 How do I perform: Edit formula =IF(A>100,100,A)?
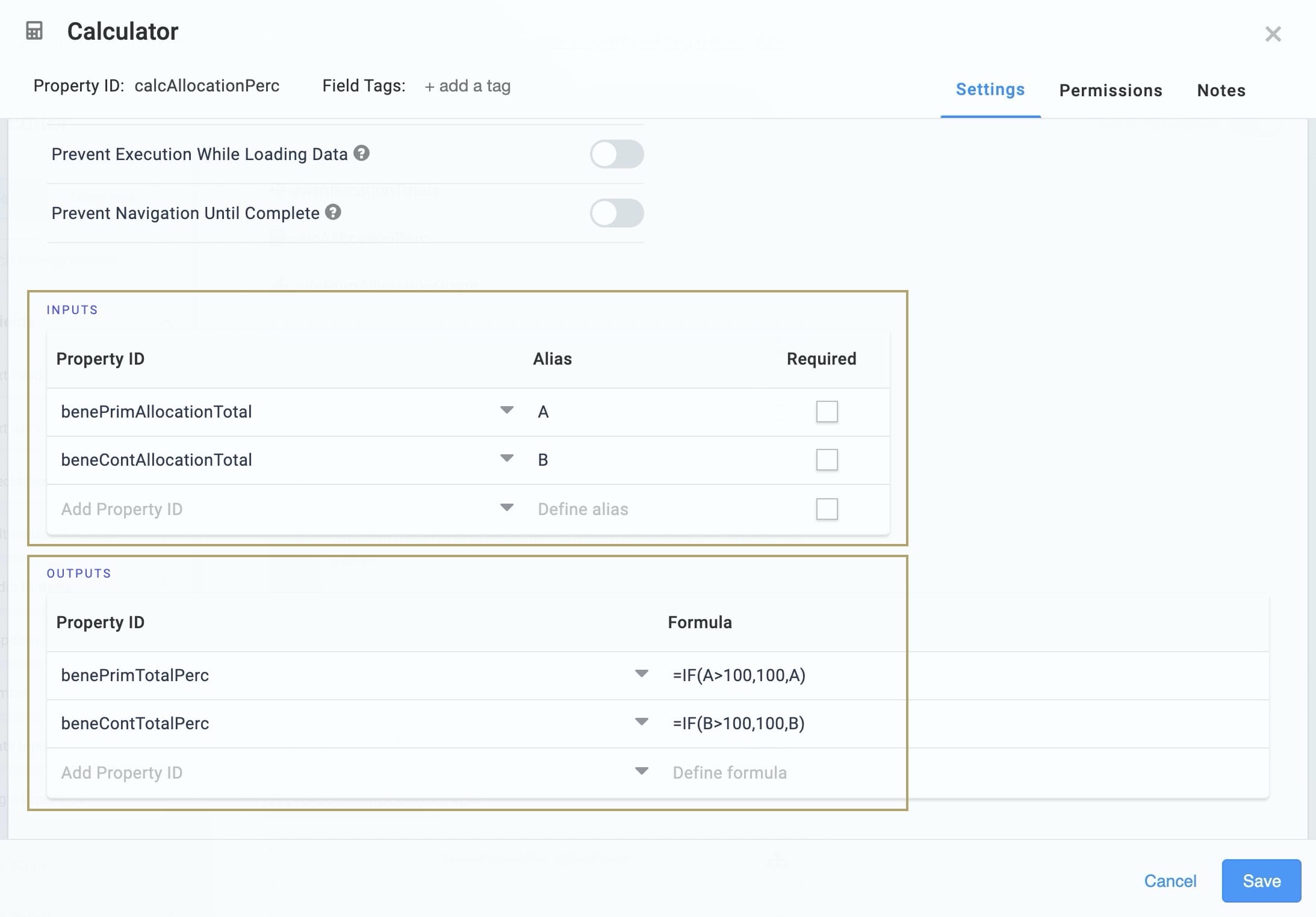(x=739, y=675)
